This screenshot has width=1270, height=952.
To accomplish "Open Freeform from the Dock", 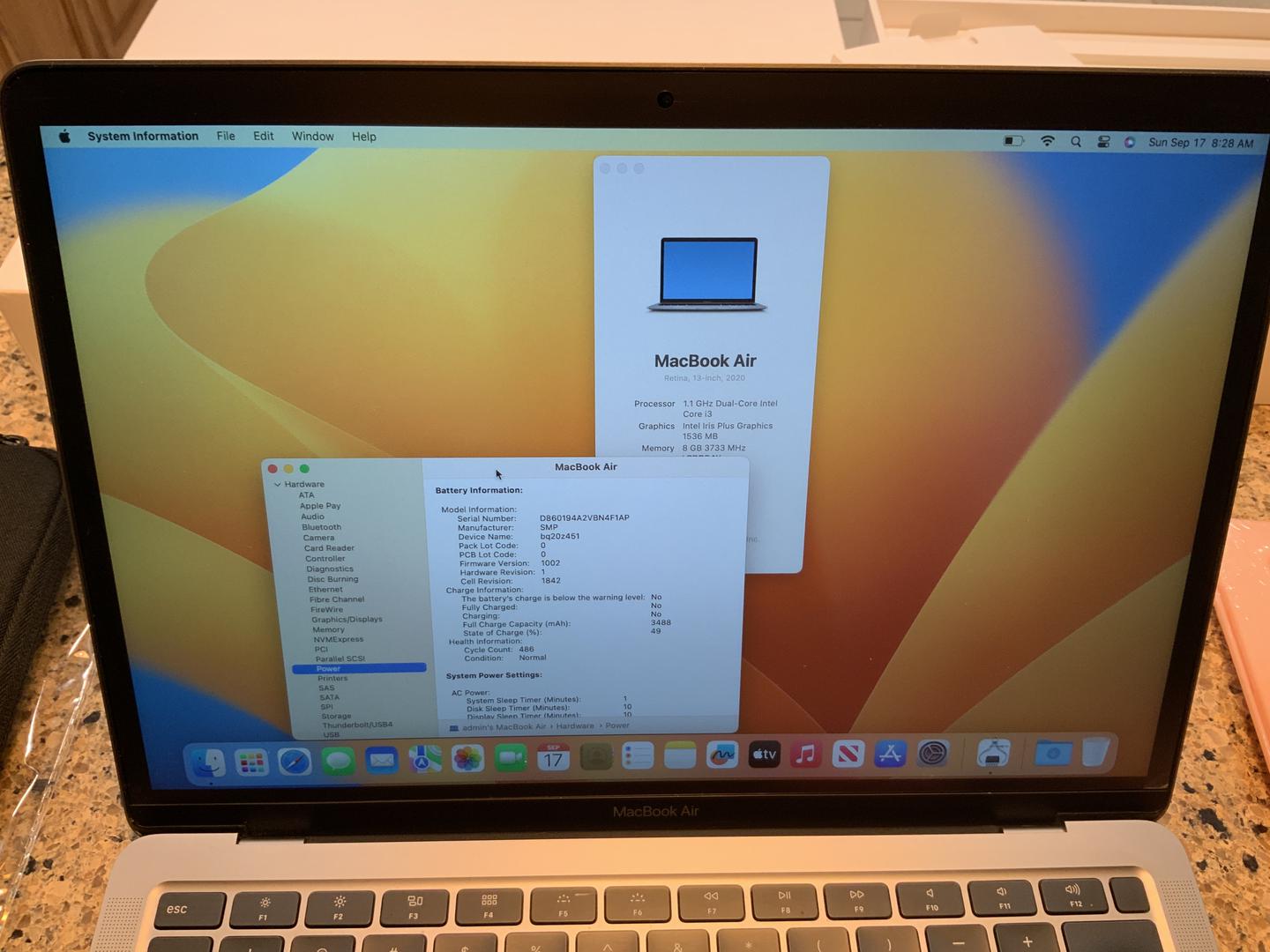I will tap(722, 755).
